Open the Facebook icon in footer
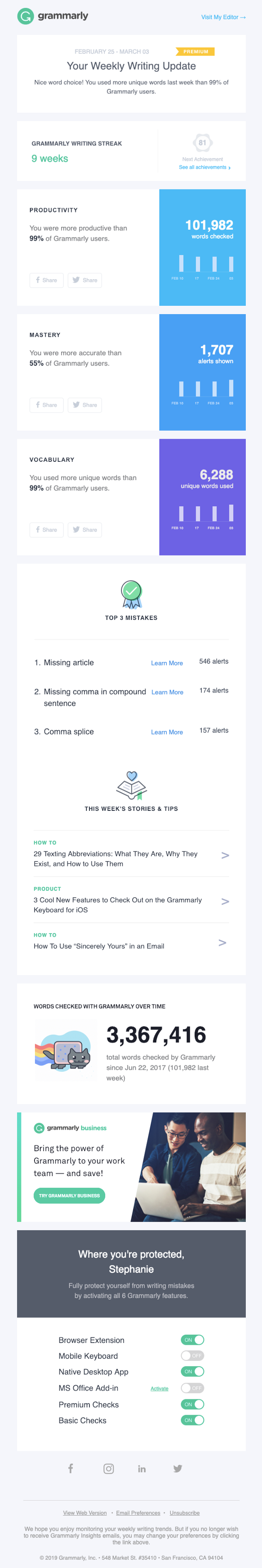The height and width of the screenshot is (1568, 262). [x=70, y=1468]
